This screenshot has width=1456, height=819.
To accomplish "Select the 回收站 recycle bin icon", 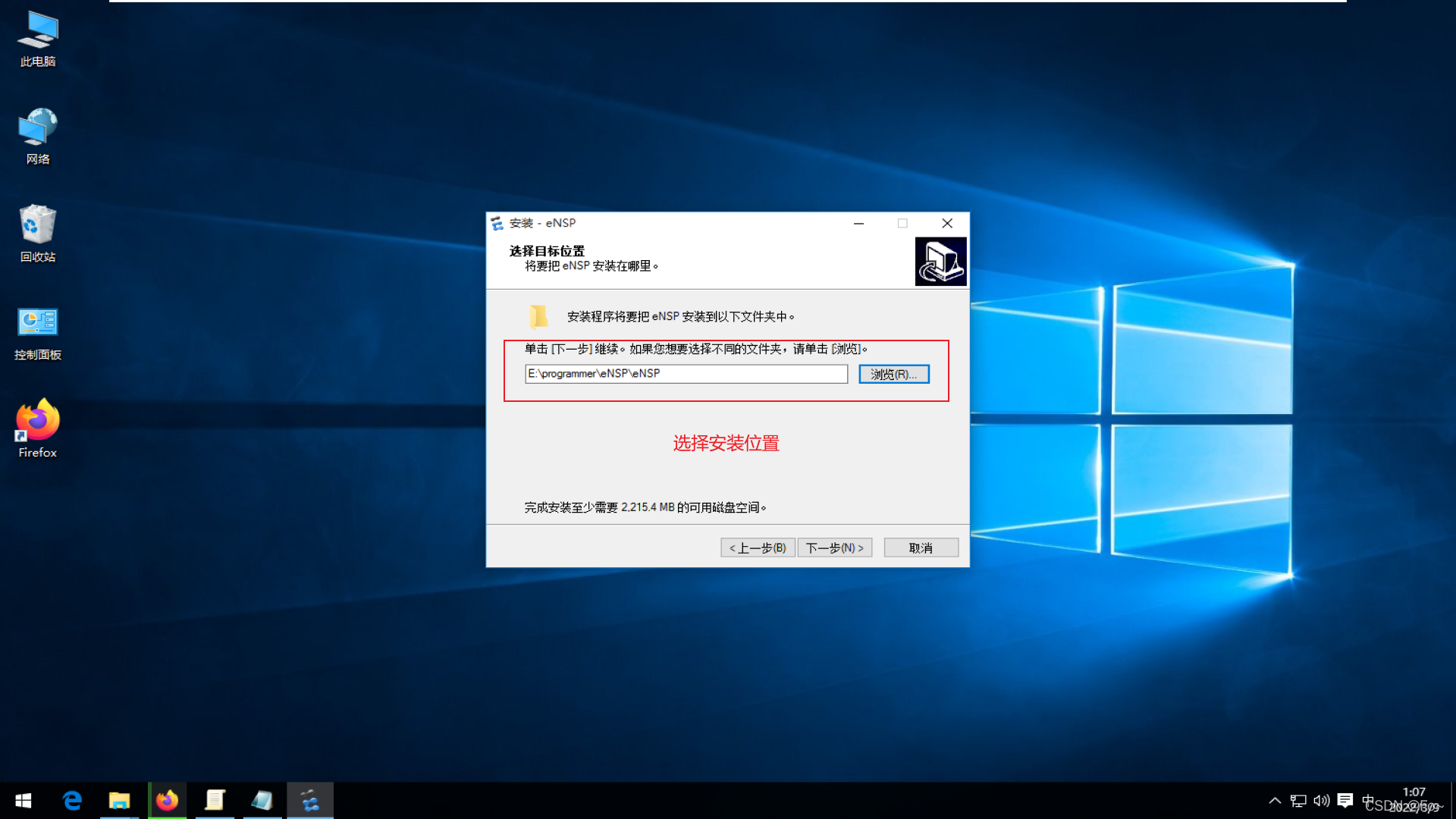I will pyautogui.click(x=38, y=234).
